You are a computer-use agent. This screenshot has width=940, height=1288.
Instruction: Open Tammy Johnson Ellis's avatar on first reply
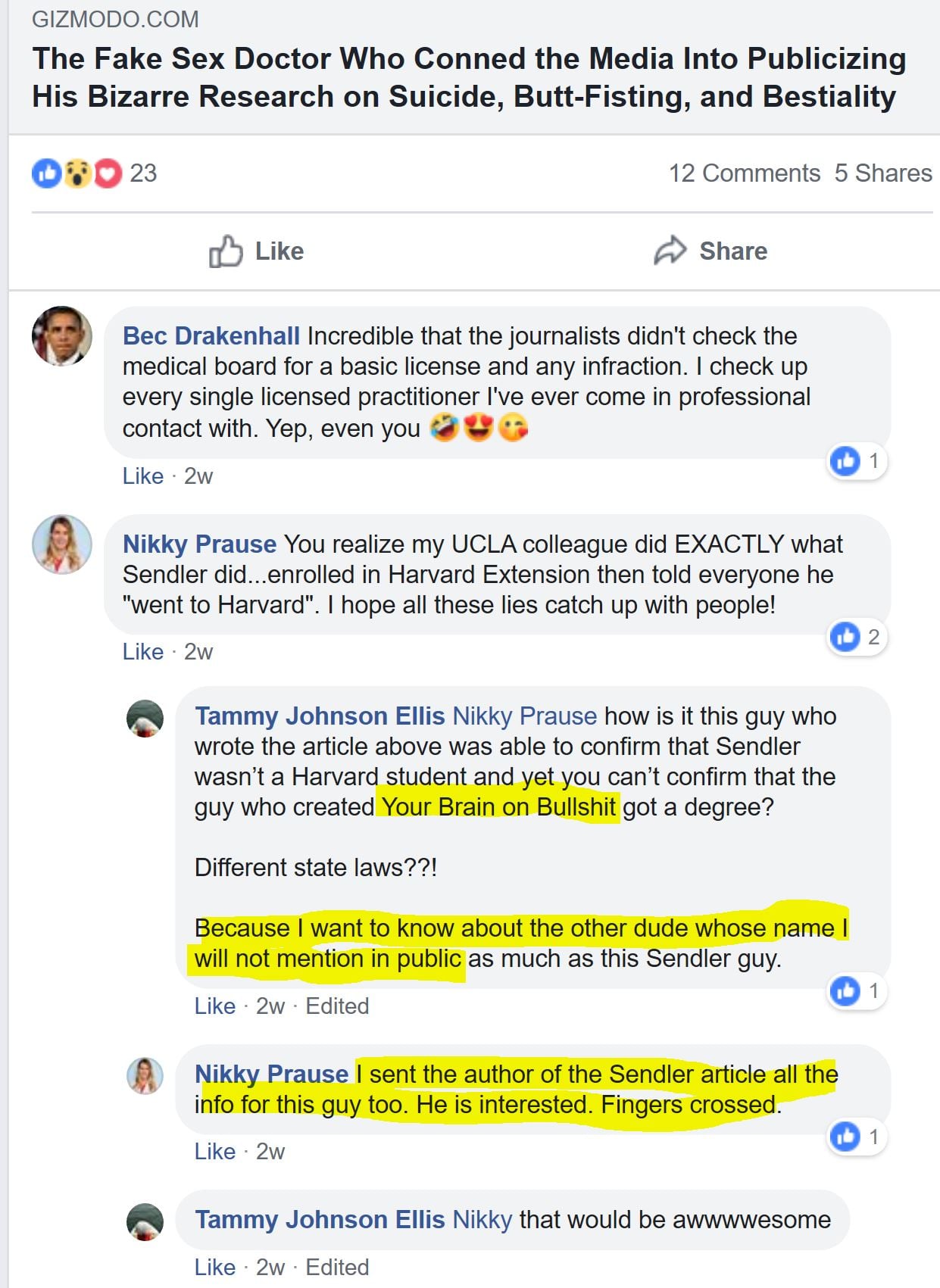[145, 718]
